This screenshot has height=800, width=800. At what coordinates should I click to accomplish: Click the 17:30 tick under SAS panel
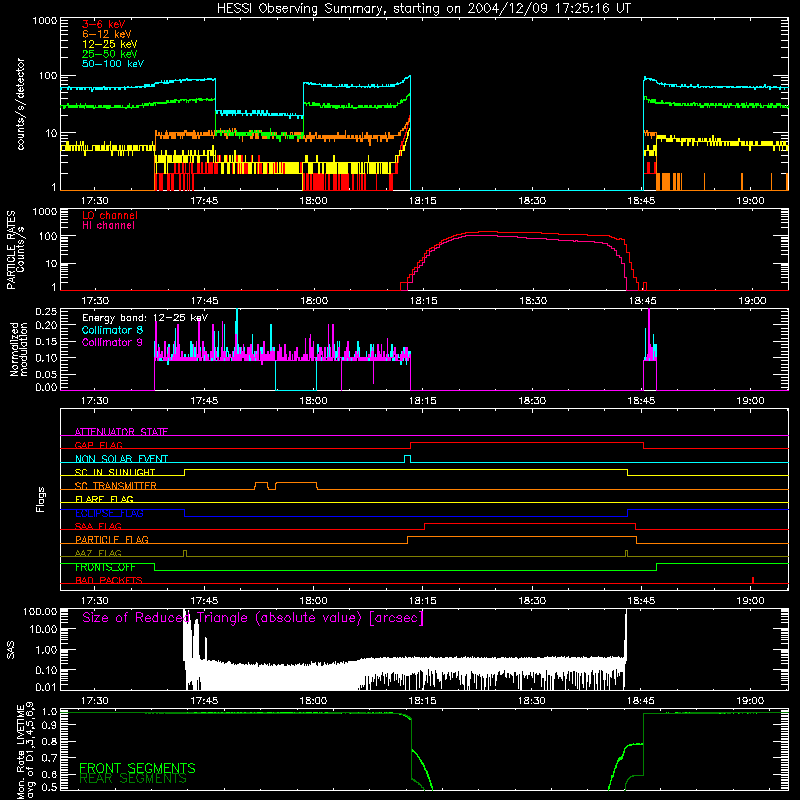tap(95, 701)
